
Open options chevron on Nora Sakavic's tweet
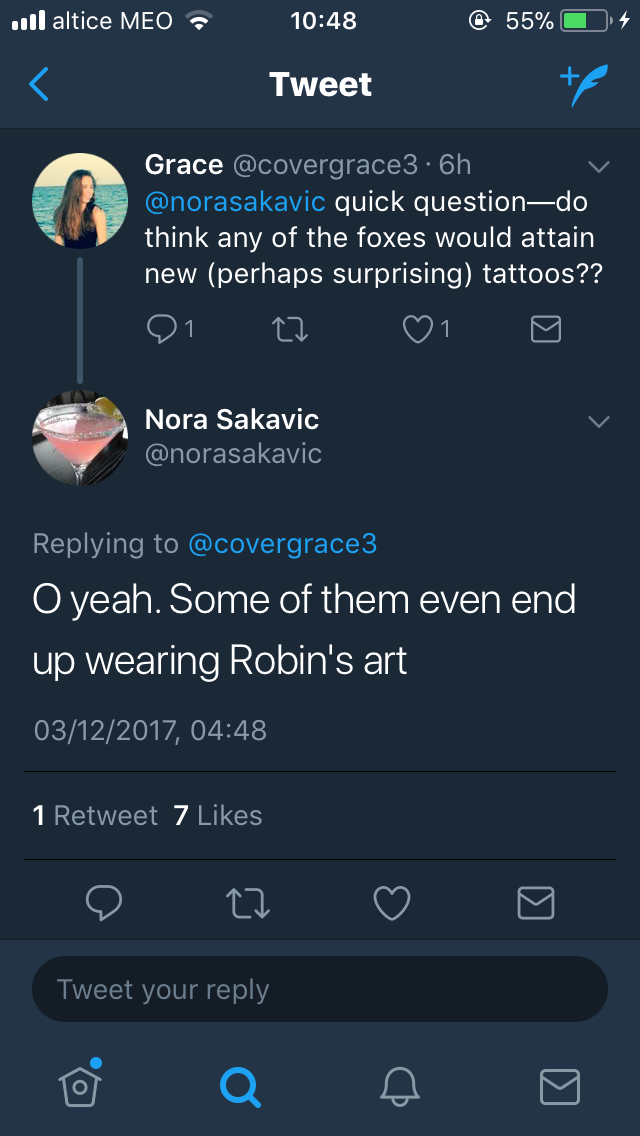click(x=598, y=421)
